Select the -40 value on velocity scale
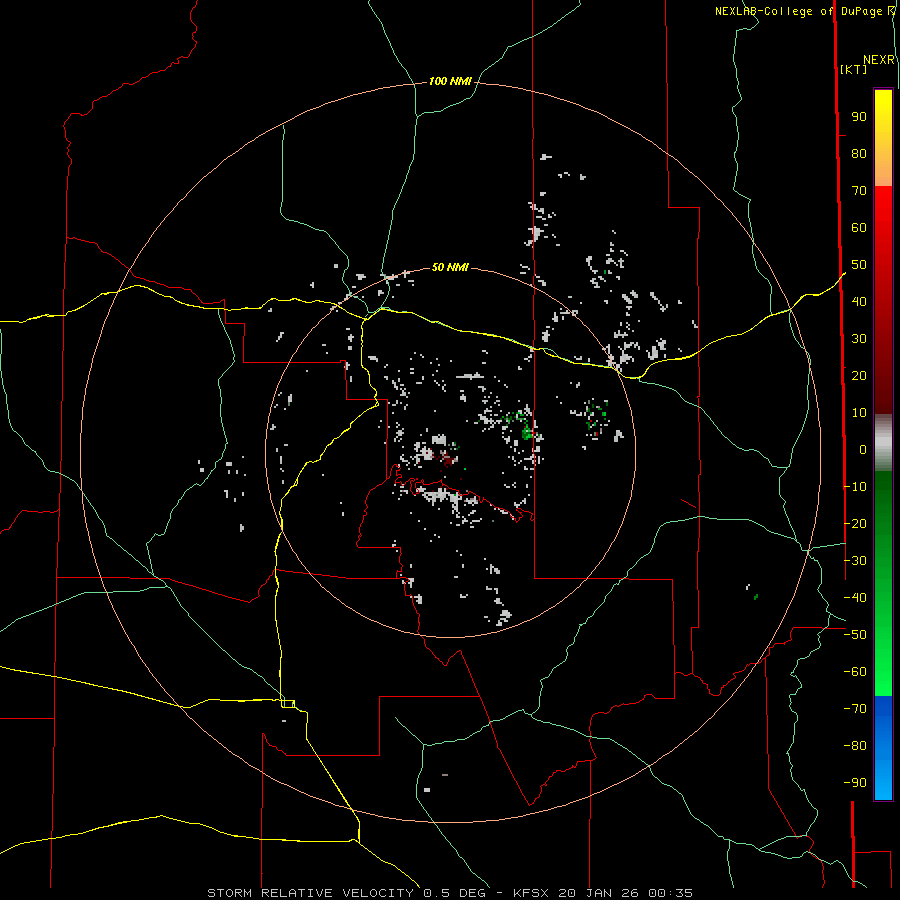 click(x=855, y=598)
